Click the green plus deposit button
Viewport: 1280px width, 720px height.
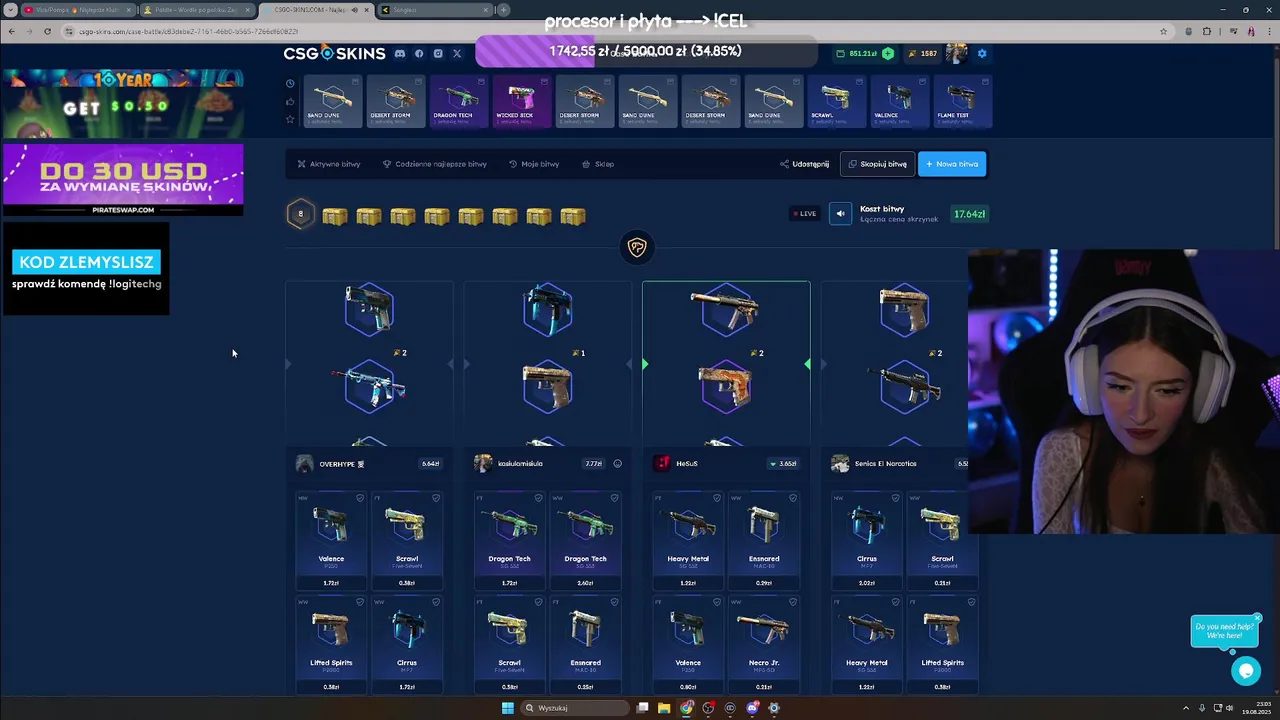888,53
